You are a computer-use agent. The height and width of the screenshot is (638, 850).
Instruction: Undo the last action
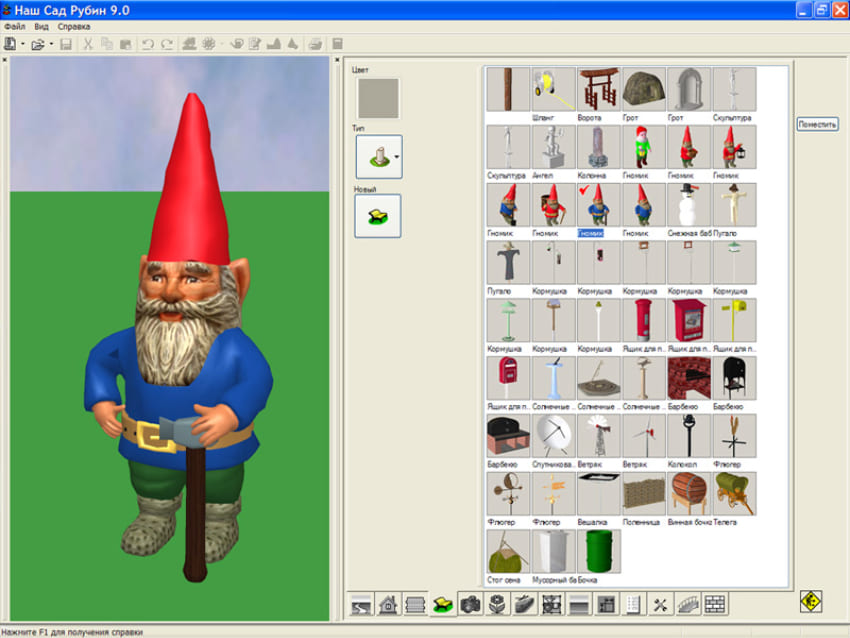point(147,44)
